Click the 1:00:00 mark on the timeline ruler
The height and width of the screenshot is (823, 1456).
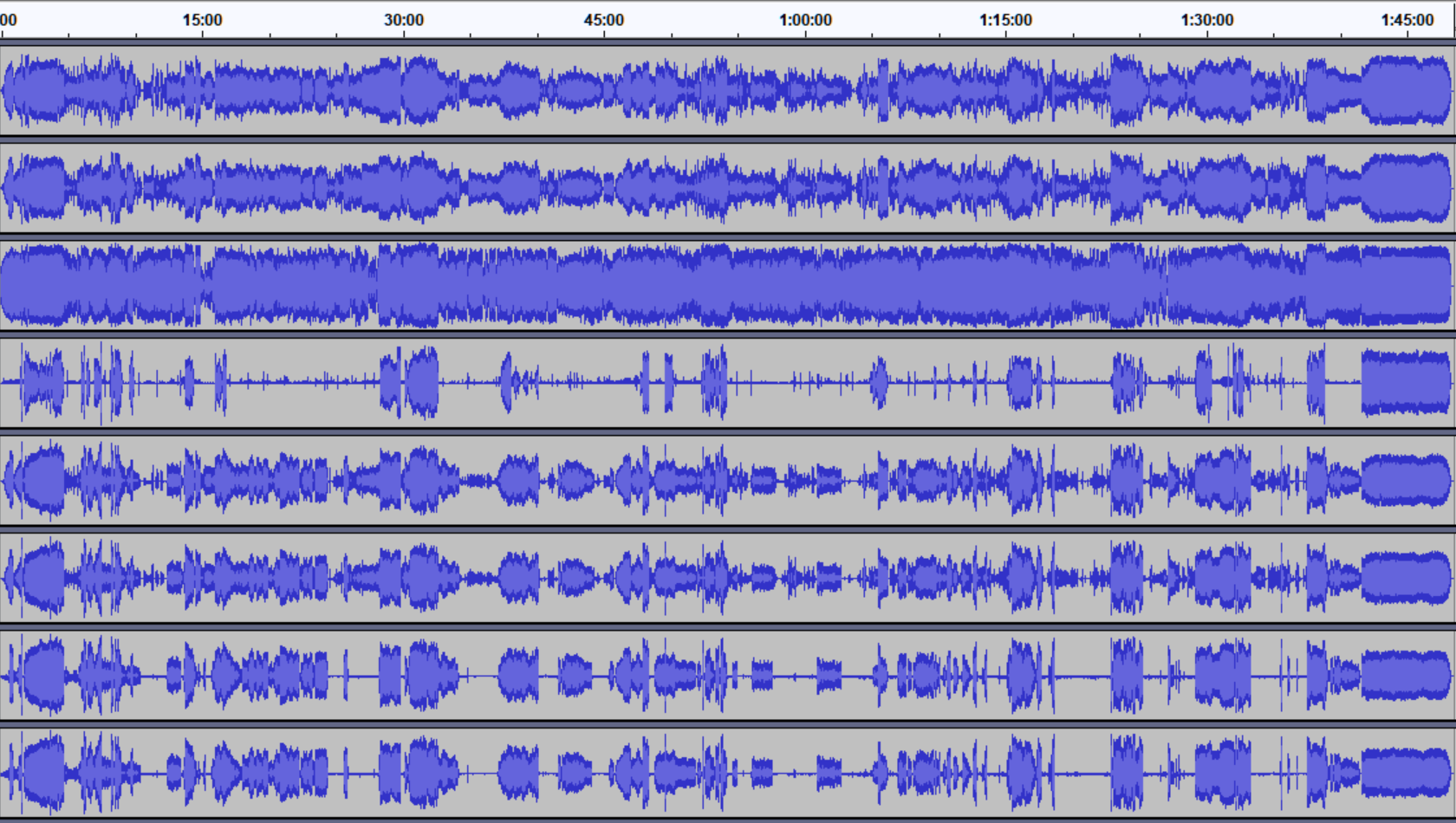click(x=805, y=20)
